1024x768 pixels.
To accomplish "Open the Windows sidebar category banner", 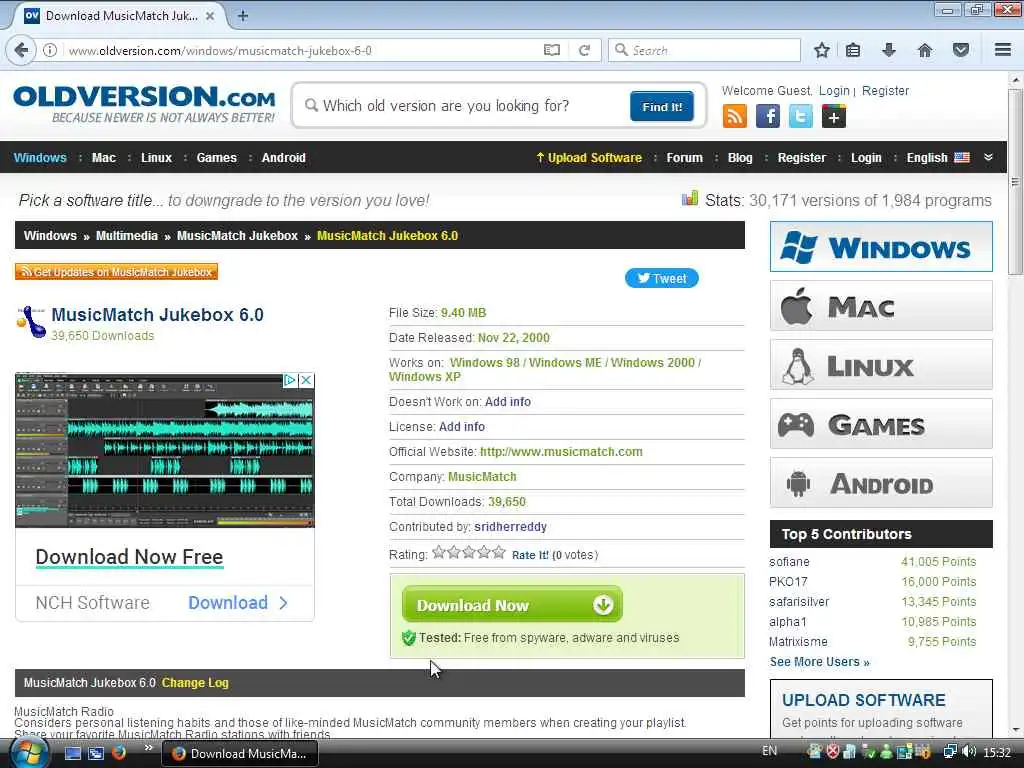I will tap(881, 247).
